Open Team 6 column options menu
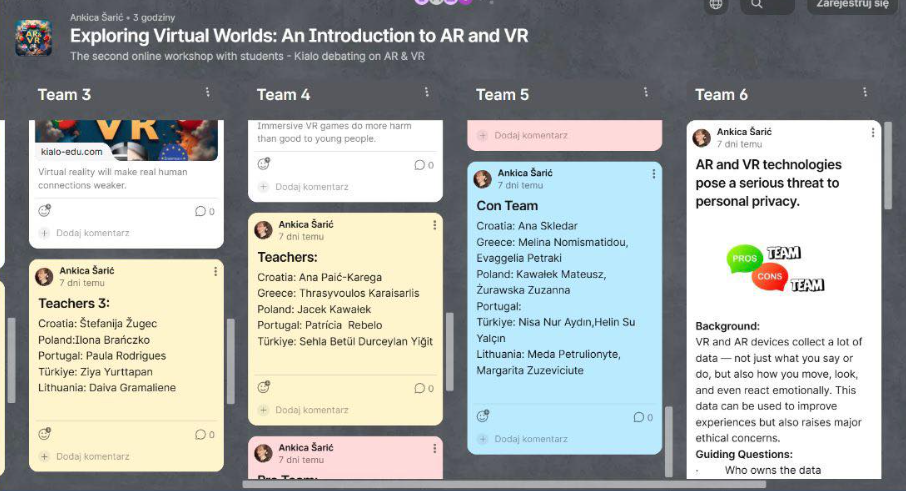The image size is (906, 491). tap(865, 93)
